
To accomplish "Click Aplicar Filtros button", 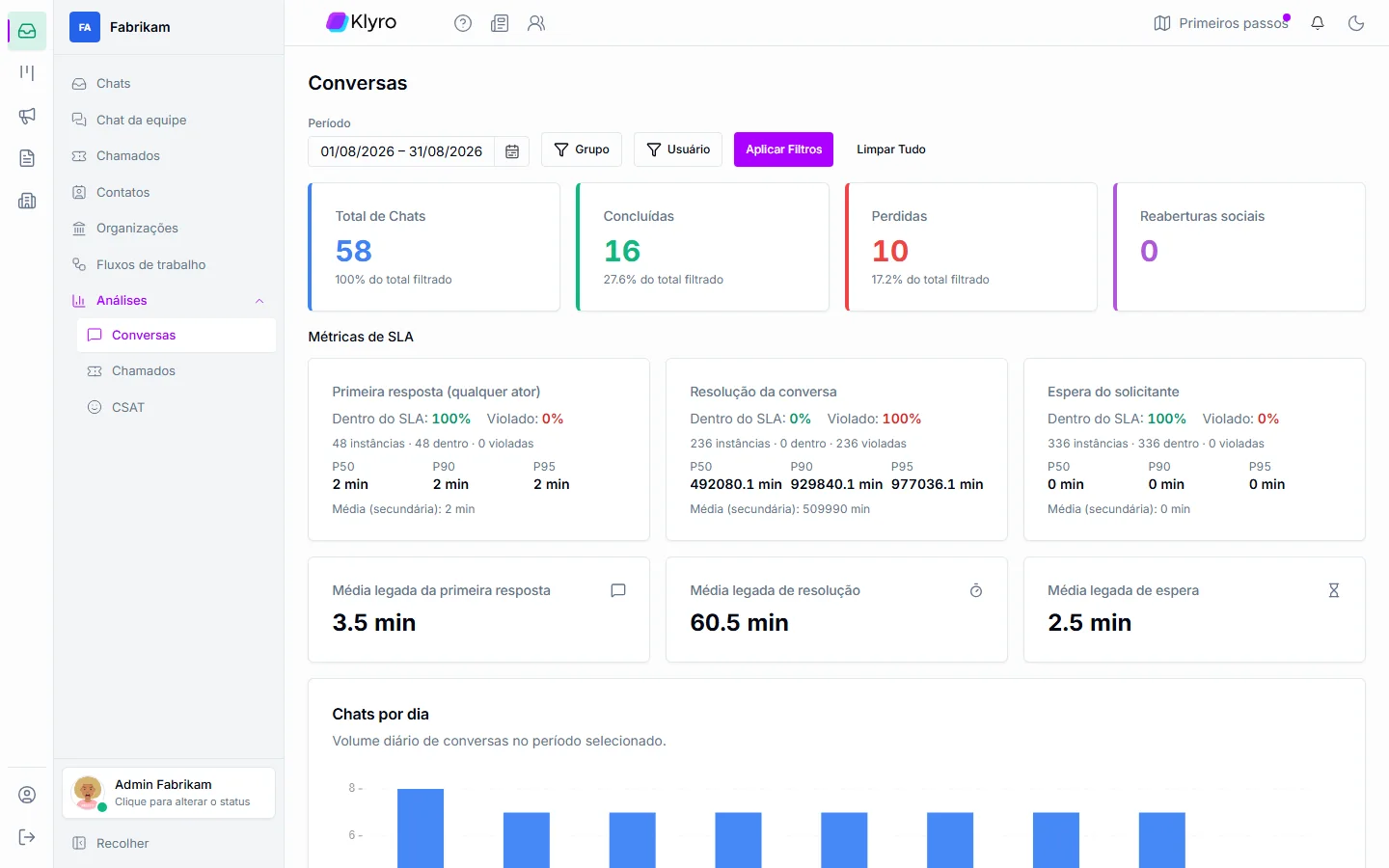I will 783,149.
